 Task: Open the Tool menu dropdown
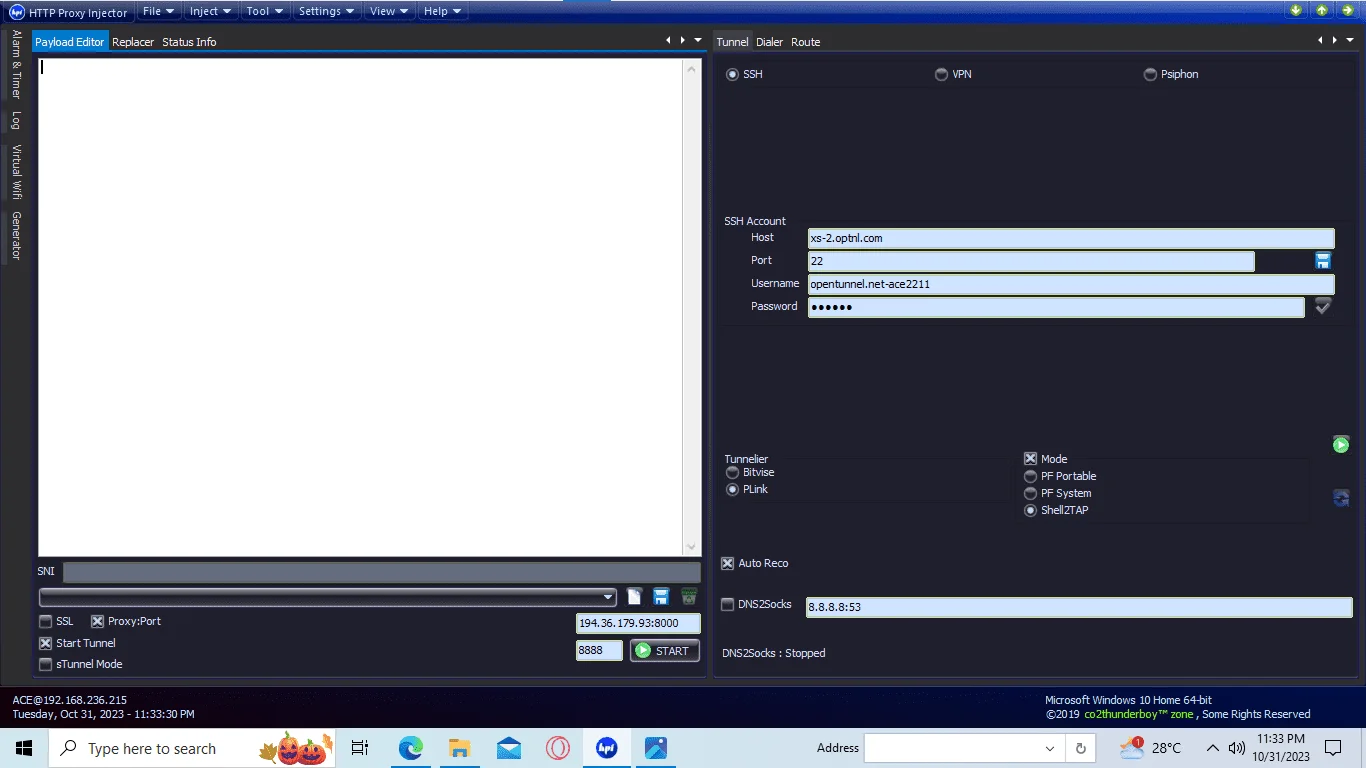tap(265, 11)
